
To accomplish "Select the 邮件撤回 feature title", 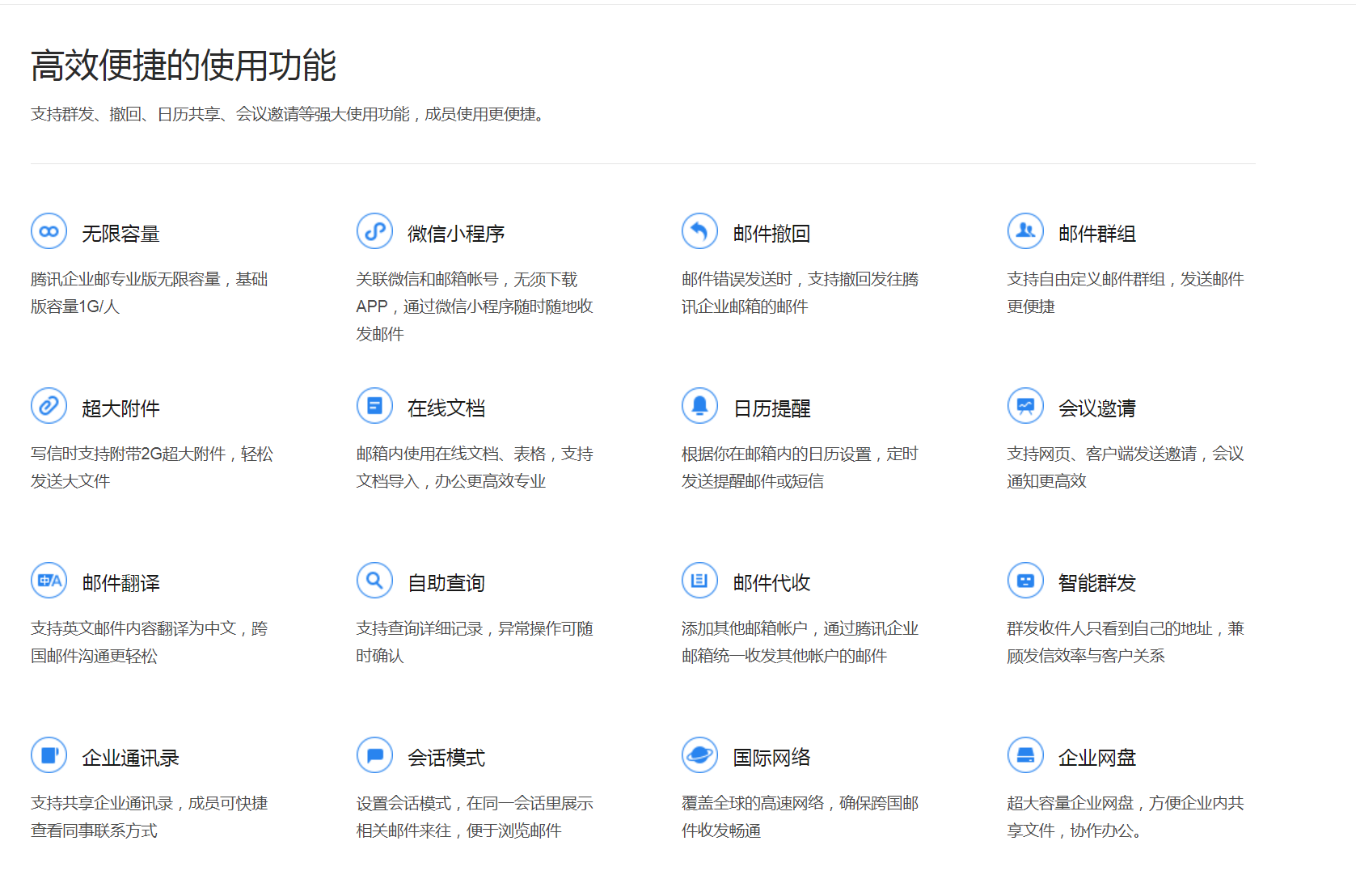I will pyautogui.click(x=771, y=234).
